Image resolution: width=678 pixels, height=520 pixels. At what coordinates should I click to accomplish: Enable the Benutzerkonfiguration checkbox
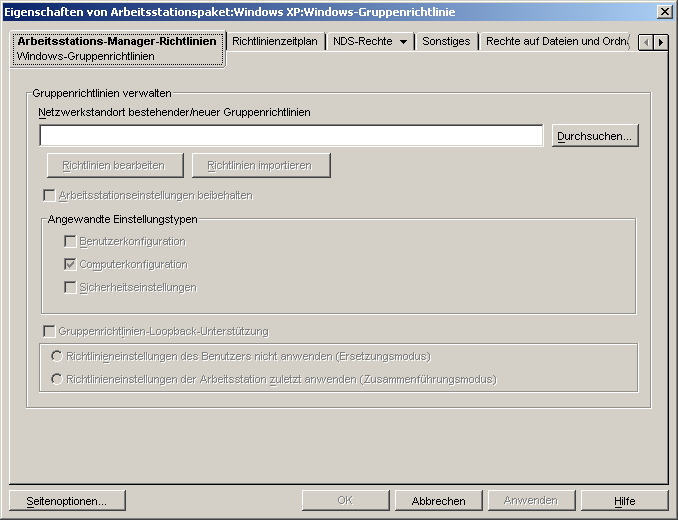[70, 241]
